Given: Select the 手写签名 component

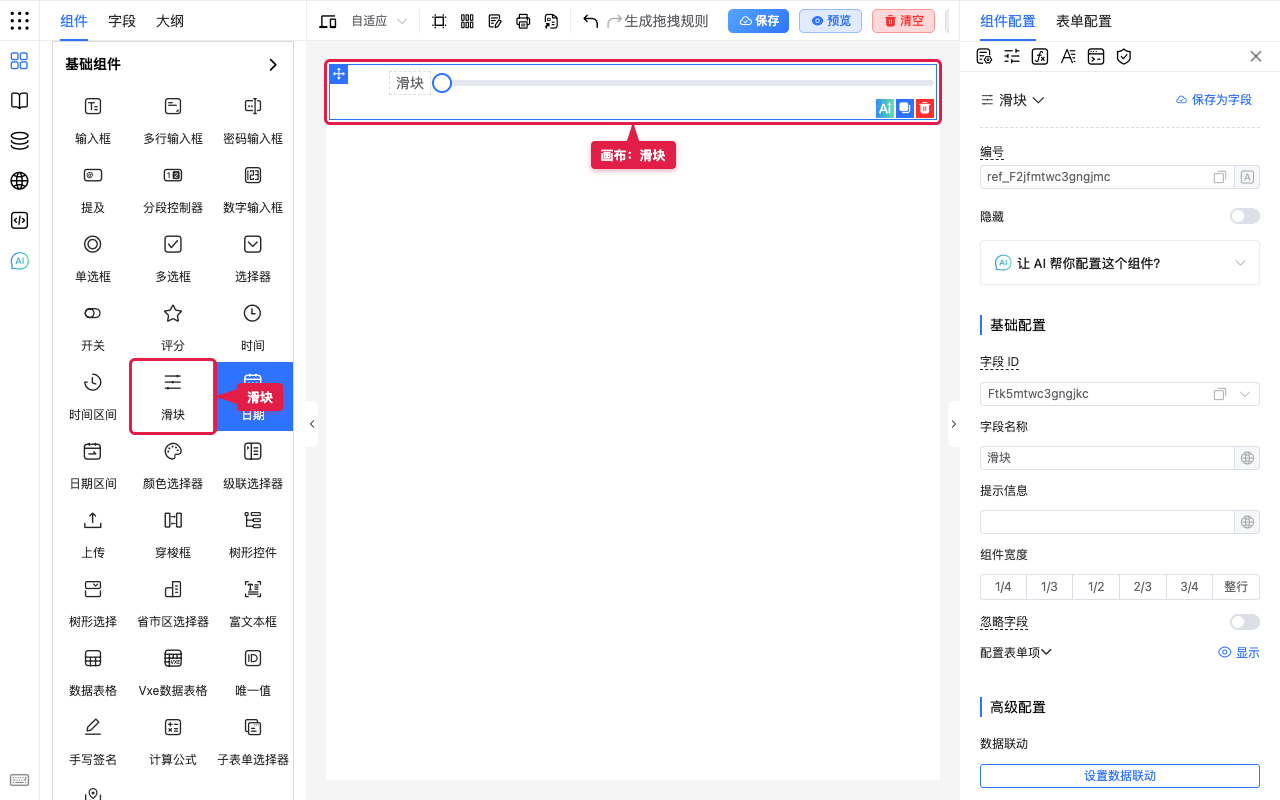Looking at the screenshot, I should (x=93, y=742).
